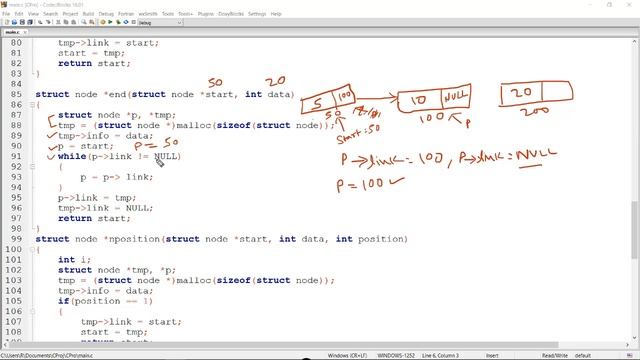640x360 pixels.
Task: Click the 'tmp->link = NULL;' code line
Action: [x=105, y=208]
